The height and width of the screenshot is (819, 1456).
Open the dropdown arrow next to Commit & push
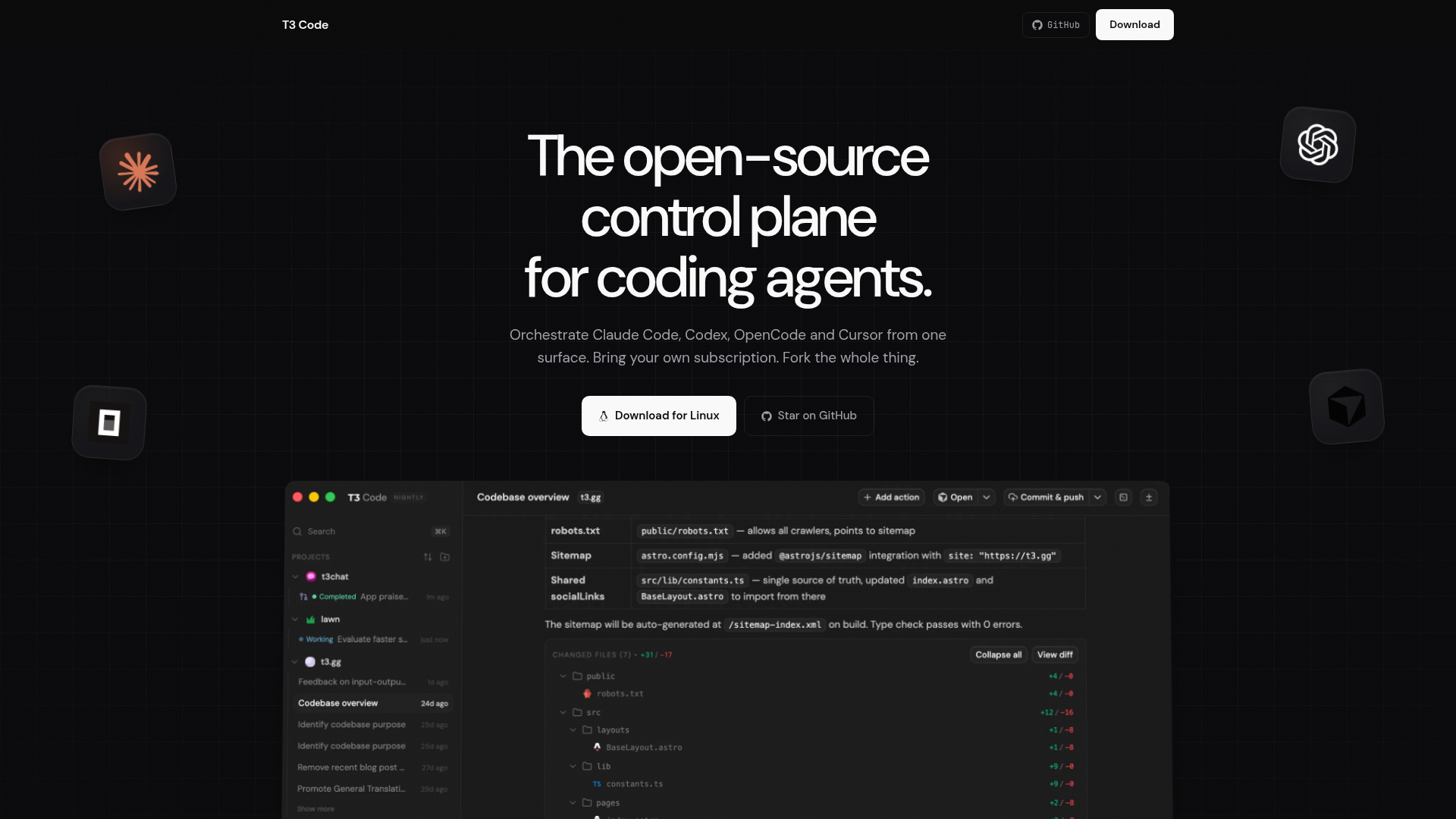pyautogui.click(x=1097, y=497)
